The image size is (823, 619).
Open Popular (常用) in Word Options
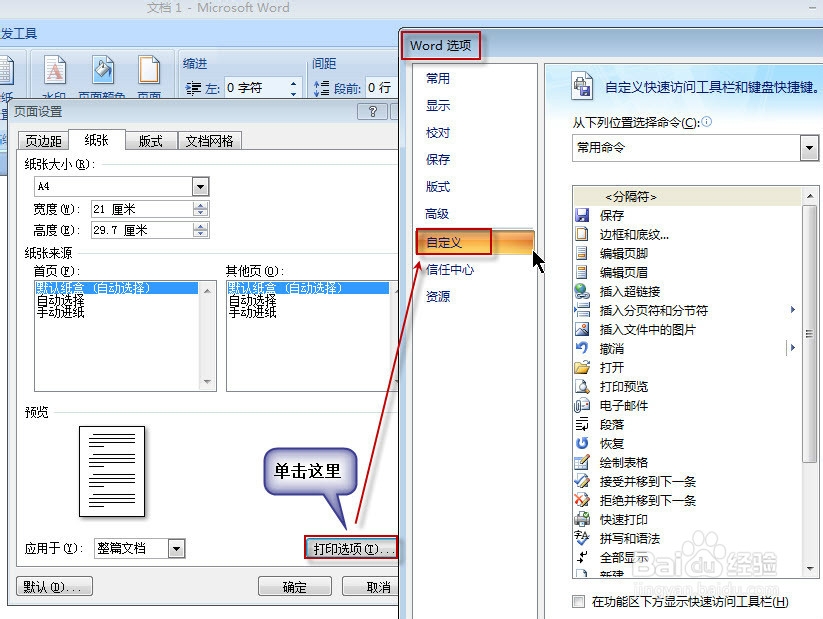coord(438,78)
